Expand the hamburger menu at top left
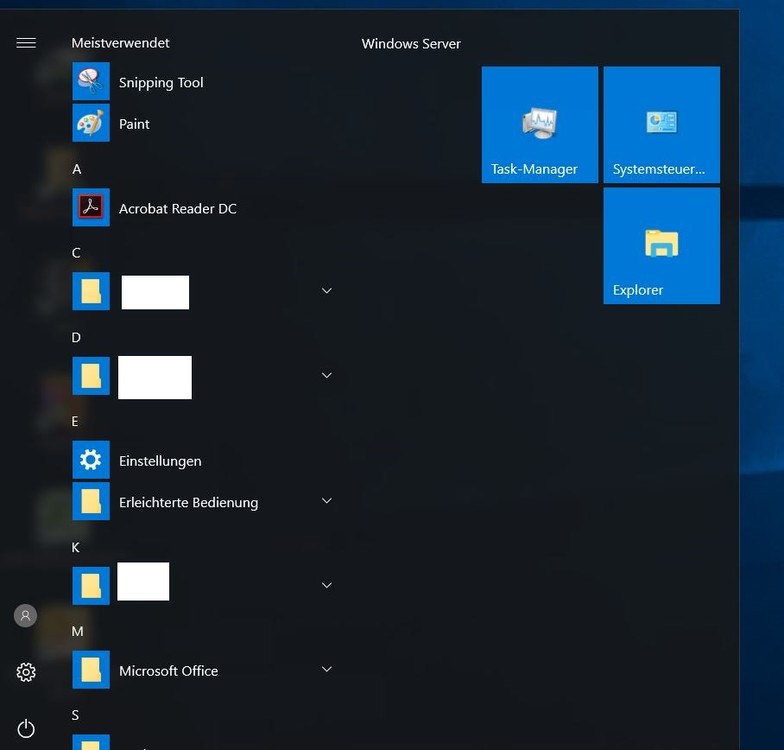The image size is (784, 750). click(26, 43)
